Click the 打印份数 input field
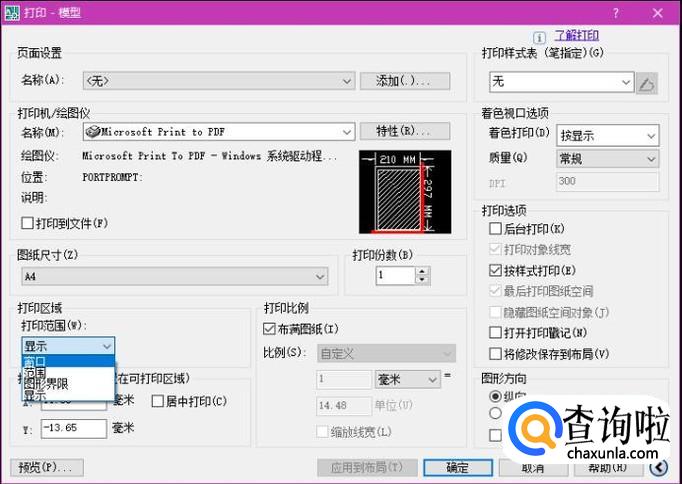The height and width of the screenshot is (484, 682). (396, 276)
